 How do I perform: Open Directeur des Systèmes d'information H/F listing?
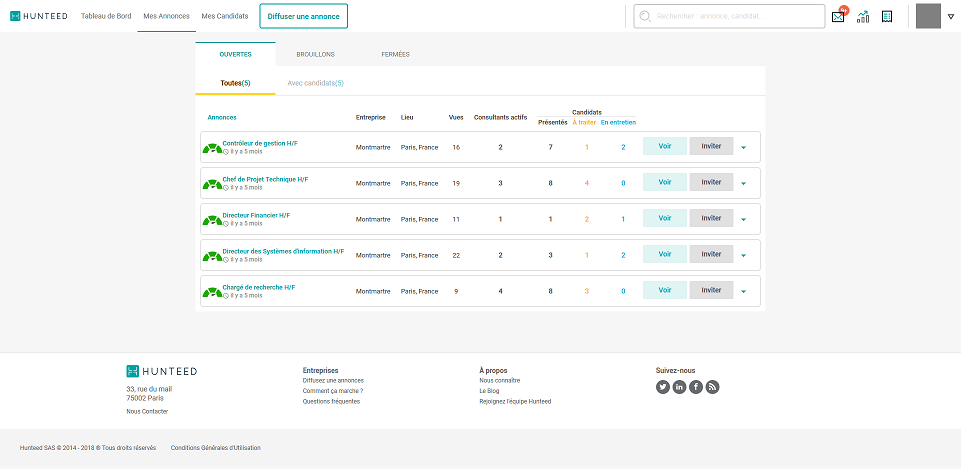pos(283,251)
